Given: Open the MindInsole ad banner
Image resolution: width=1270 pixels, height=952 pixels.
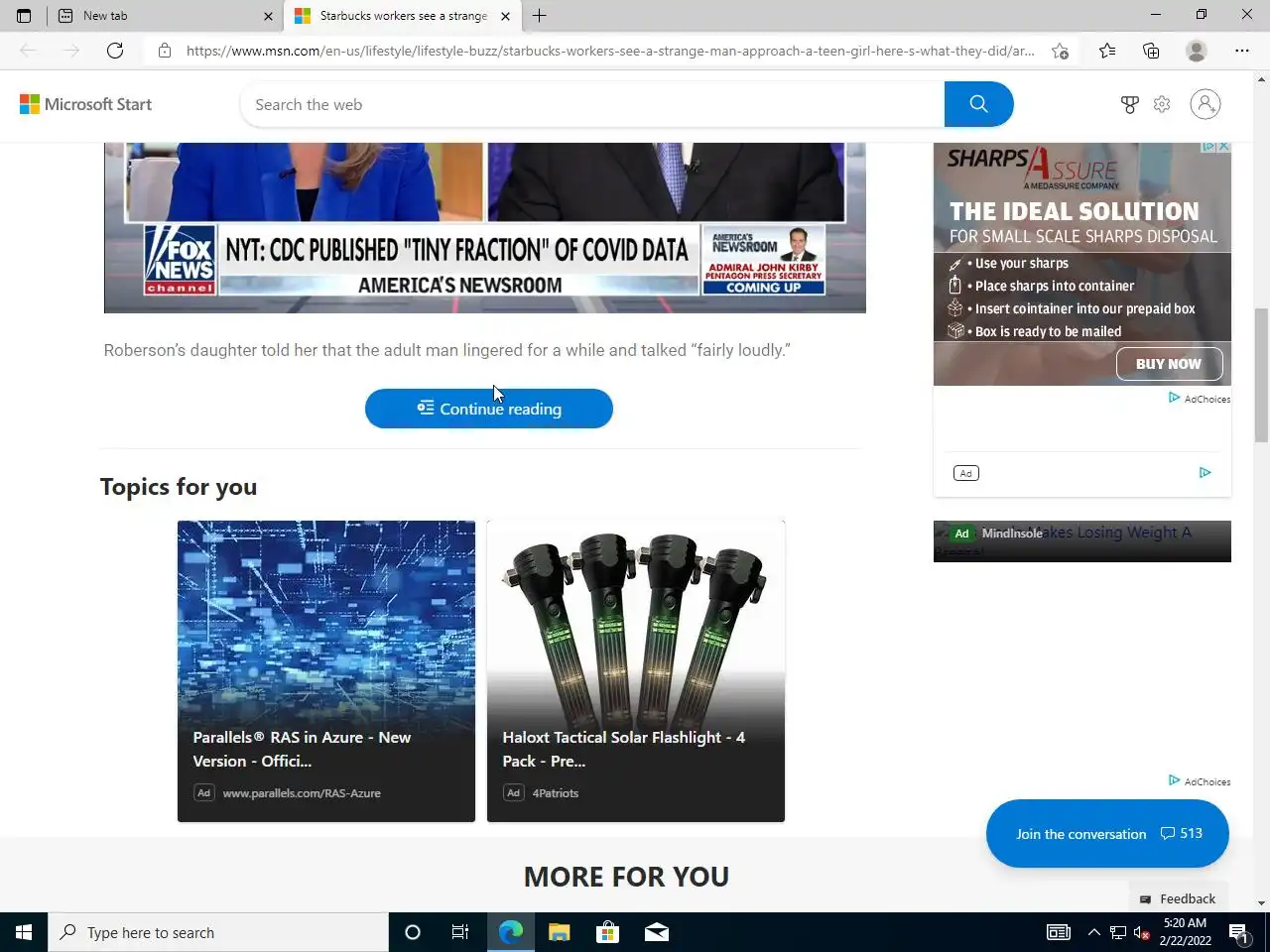Looking at the screenshot, I should pyautogui.click(x=1082, y=541).
